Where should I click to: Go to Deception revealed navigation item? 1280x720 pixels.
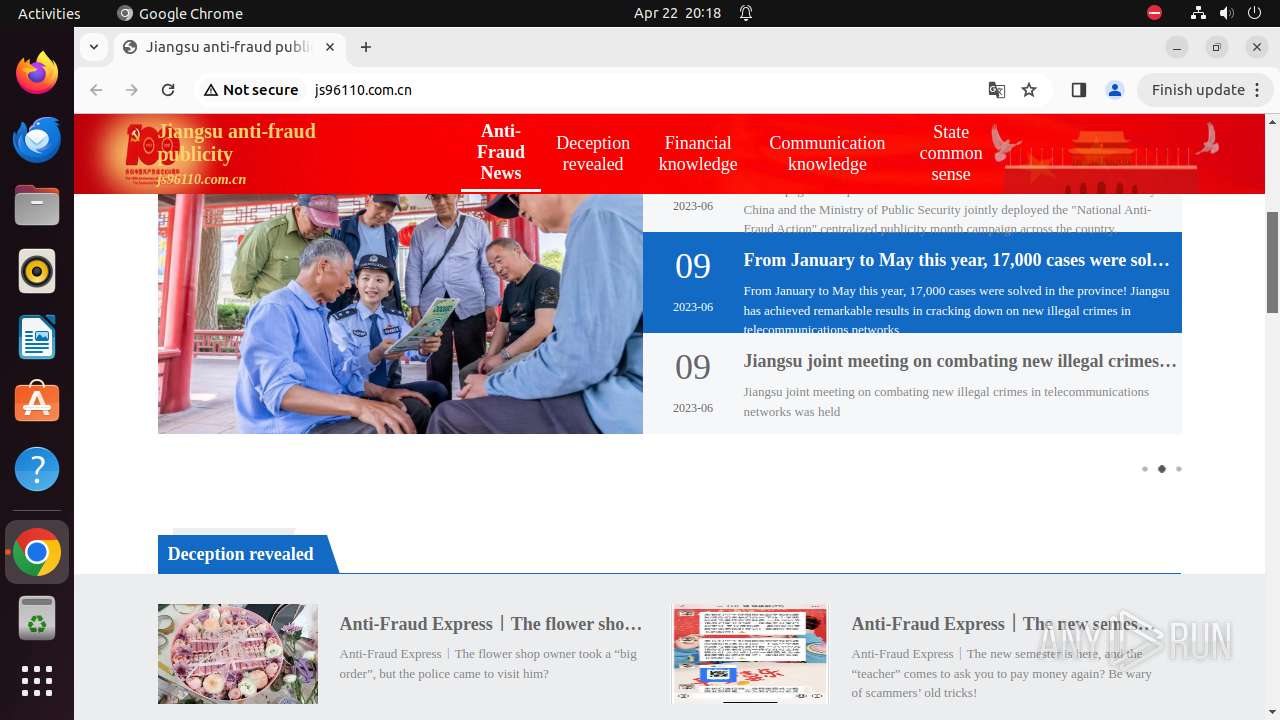click(x=593, y=153)
